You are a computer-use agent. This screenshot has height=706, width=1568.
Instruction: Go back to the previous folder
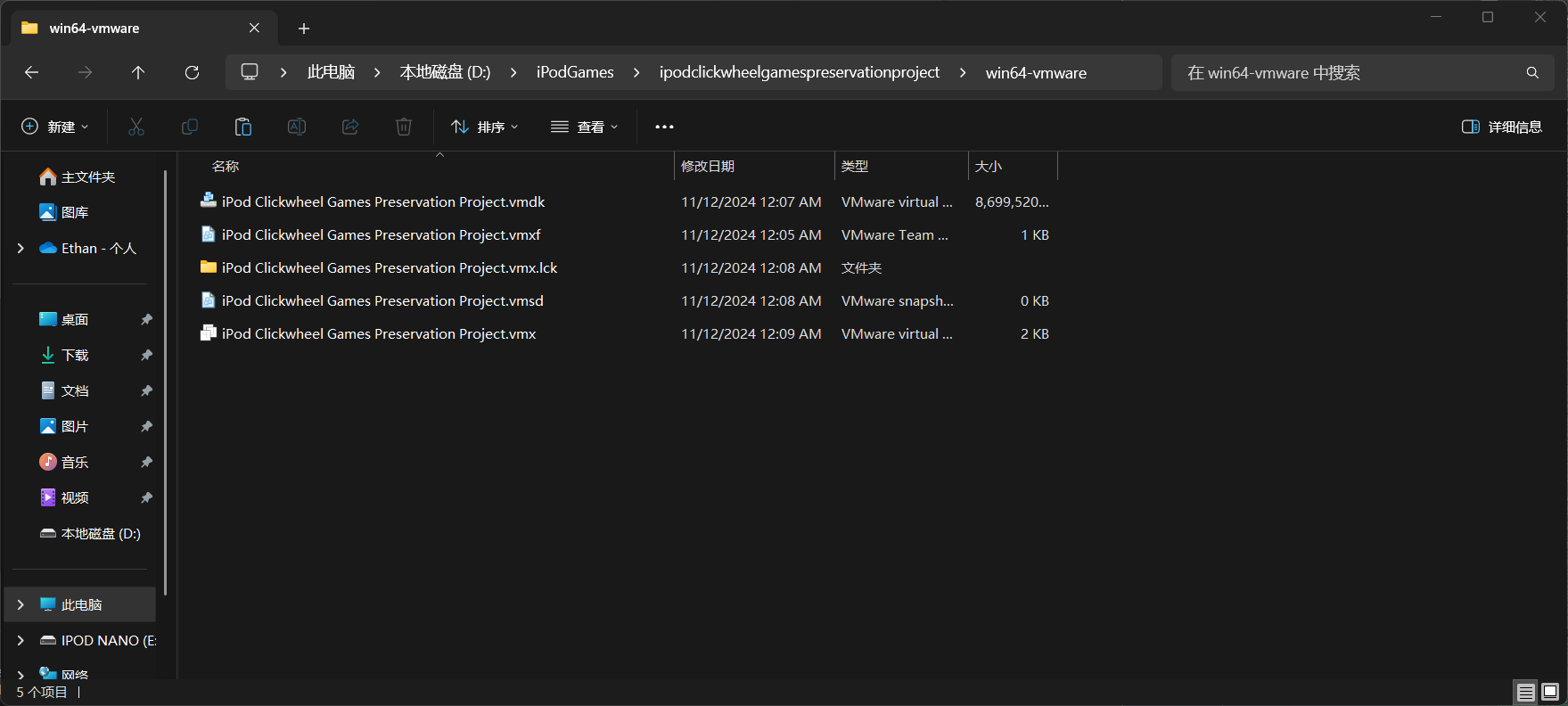point(32,72)
